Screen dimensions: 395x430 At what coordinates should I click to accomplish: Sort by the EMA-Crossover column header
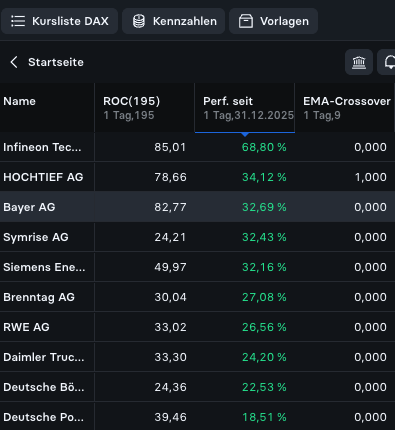tap(344, 107)
